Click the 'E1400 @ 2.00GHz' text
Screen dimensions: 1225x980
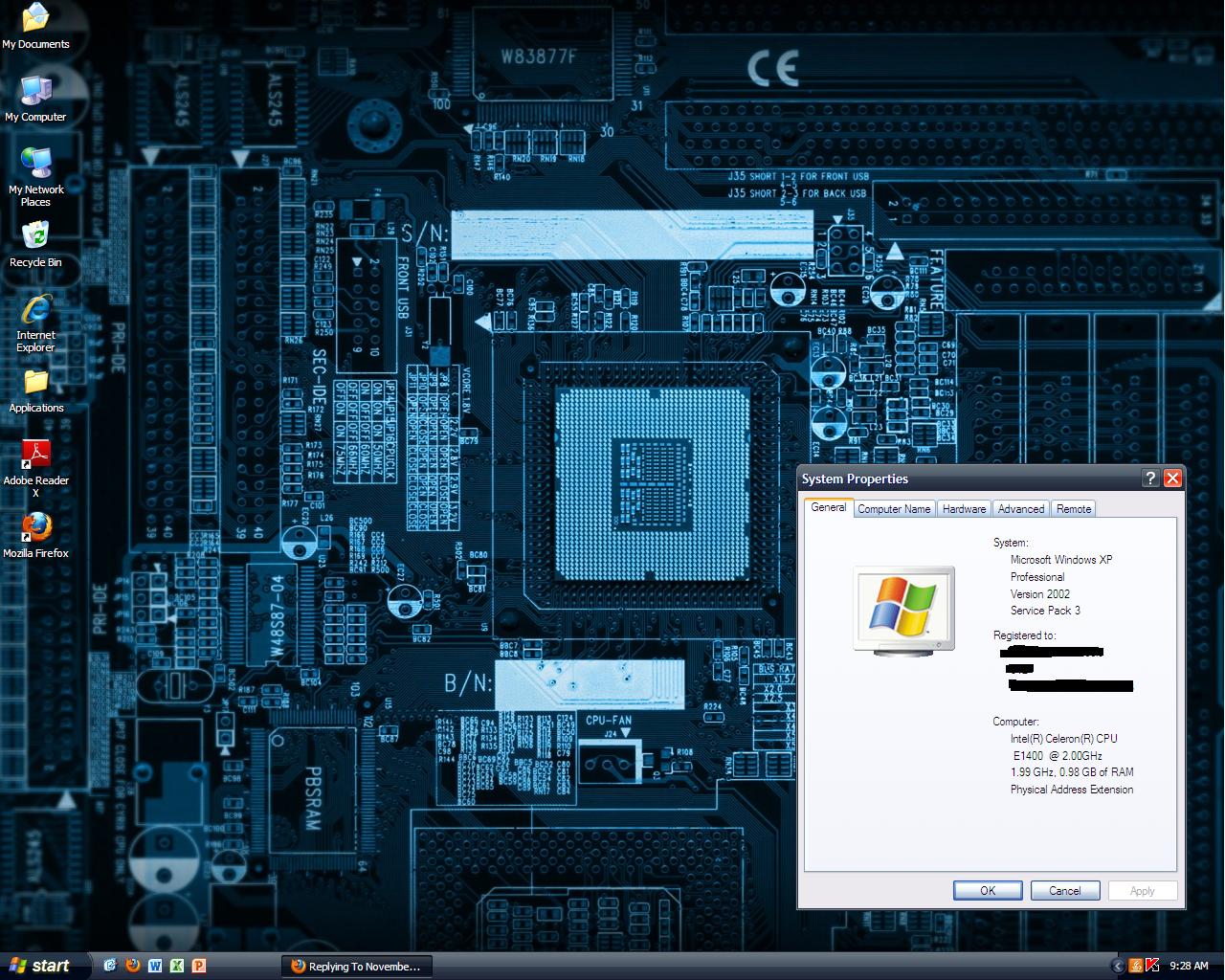click(x=1058, y=756)
